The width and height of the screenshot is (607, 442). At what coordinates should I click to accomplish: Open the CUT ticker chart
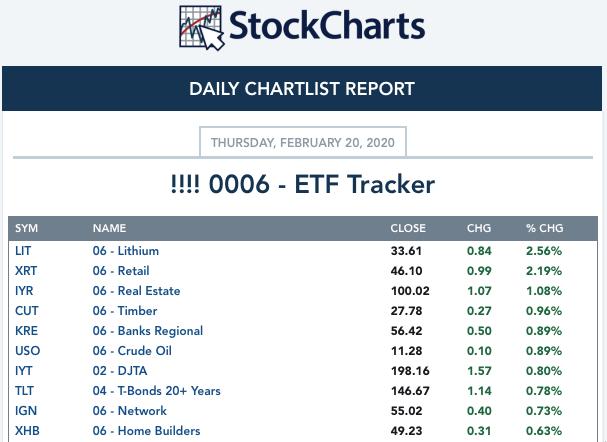[x=27, y=311]
